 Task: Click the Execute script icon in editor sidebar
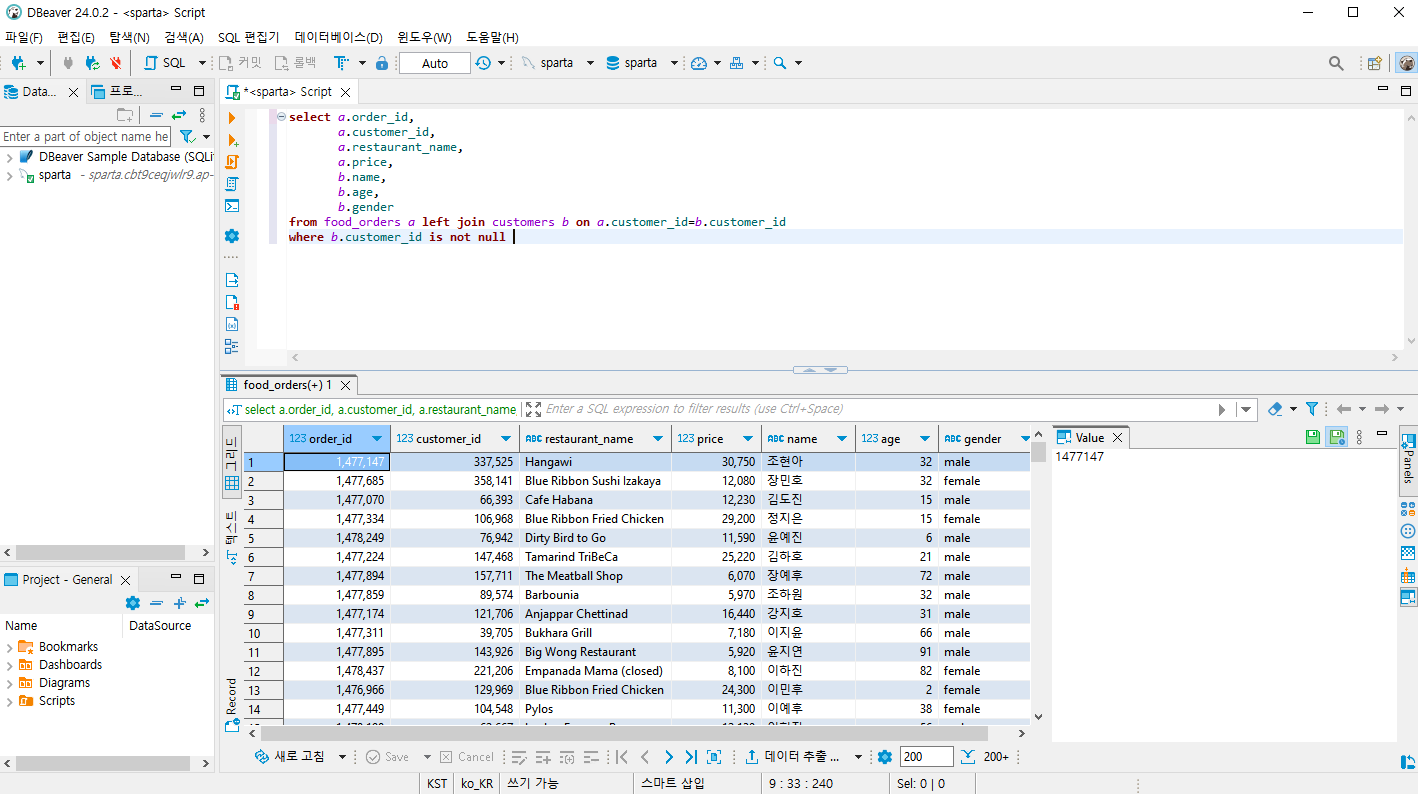(x=232, y=162)
